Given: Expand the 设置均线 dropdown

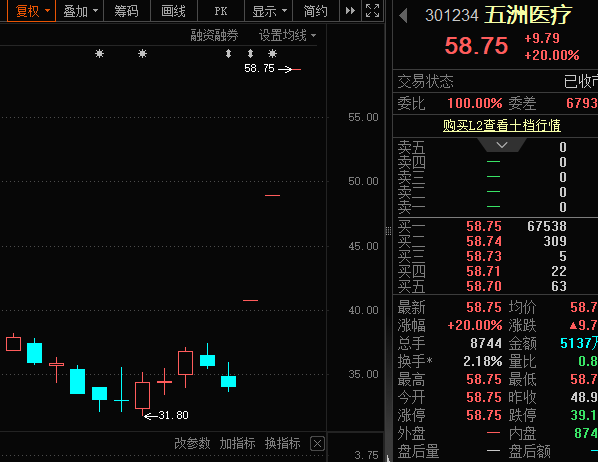Looking at the screenshot, I should click(x=288, y=35).
